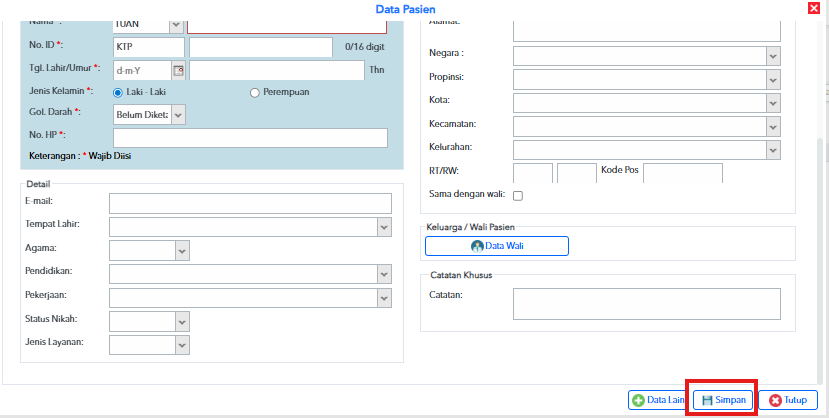
Task: Select the Laki - Laki radio button
Action: (x=118, y=92)
